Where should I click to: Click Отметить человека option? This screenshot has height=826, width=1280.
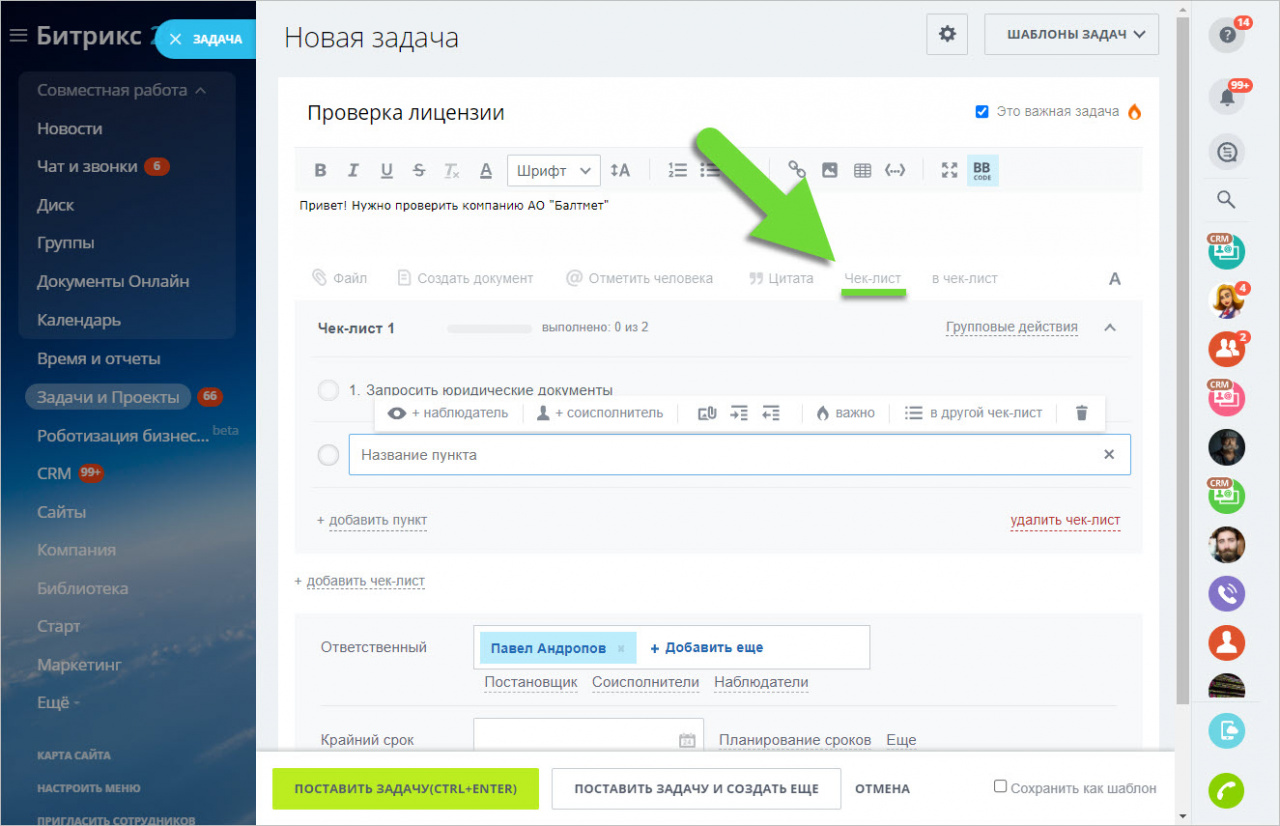point(639,278)
